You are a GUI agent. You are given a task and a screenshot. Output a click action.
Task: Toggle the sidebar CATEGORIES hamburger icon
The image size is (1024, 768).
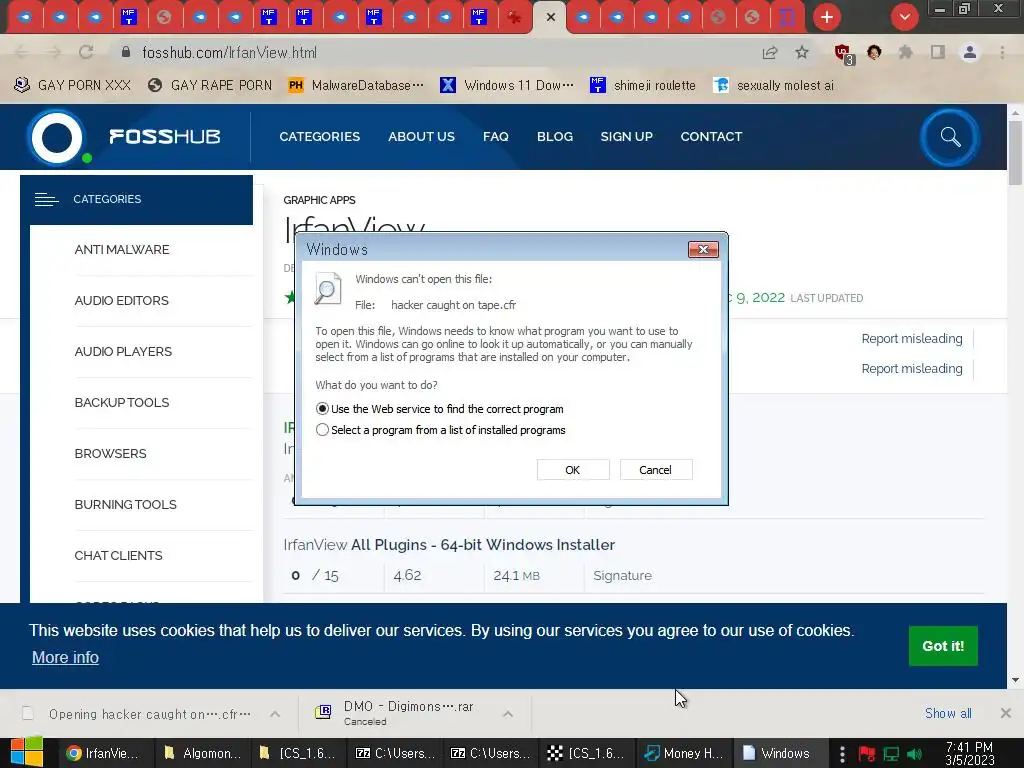pos(46,199)
